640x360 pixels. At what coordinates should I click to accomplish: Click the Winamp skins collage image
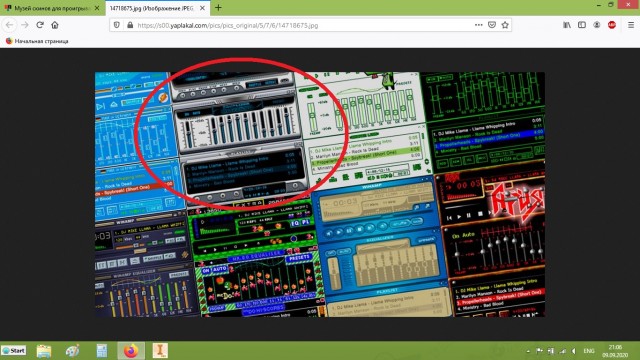320,194
